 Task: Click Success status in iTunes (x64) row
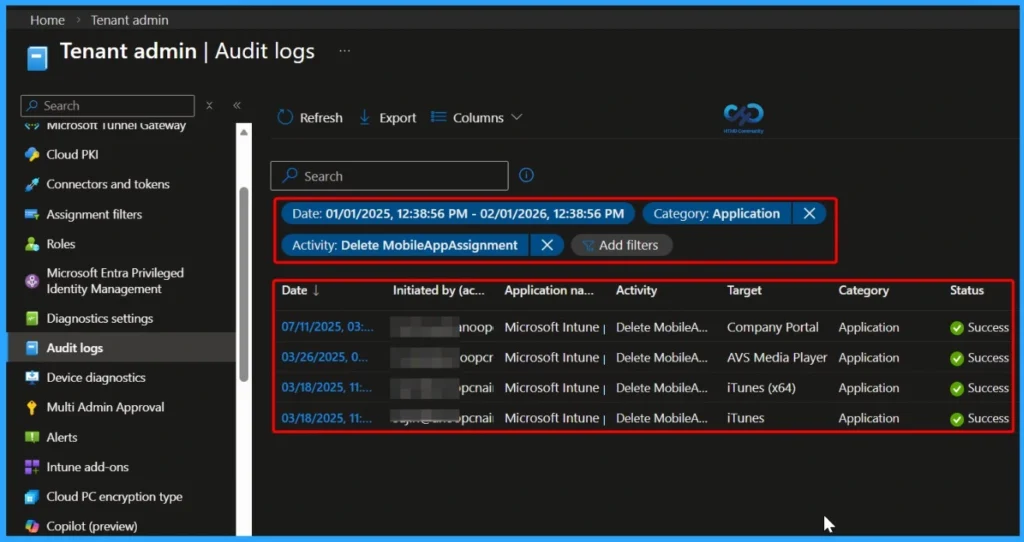coord(980,388)
